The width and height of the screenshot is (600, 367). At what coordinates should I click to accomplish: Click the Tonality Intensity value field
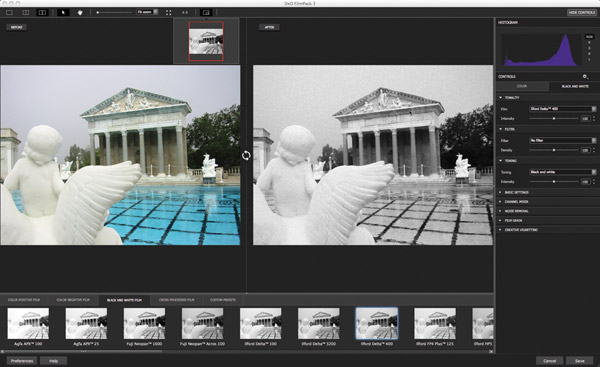(585, 119)
